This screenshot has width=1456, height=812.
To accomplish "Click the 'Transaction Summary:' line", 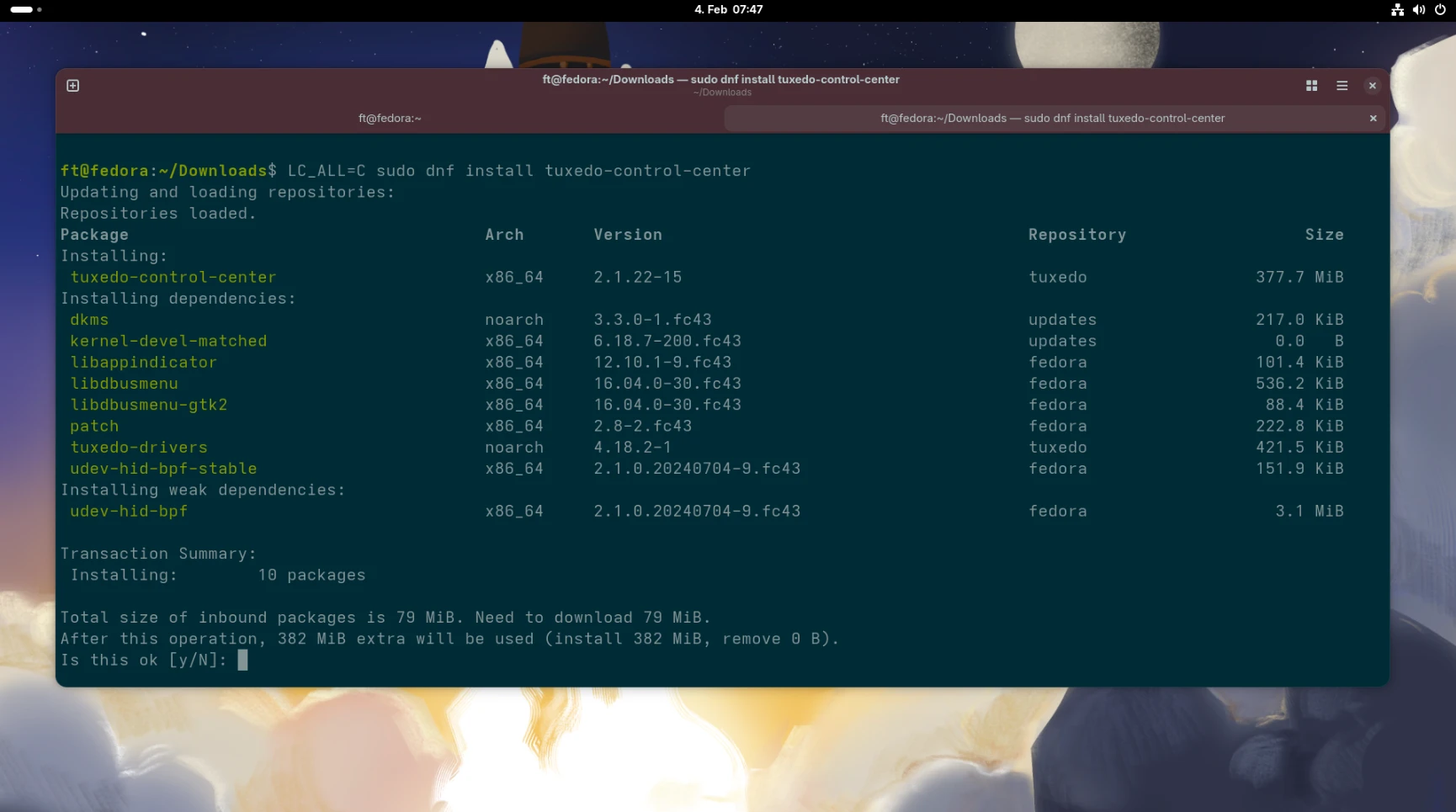I will [158, 554].
